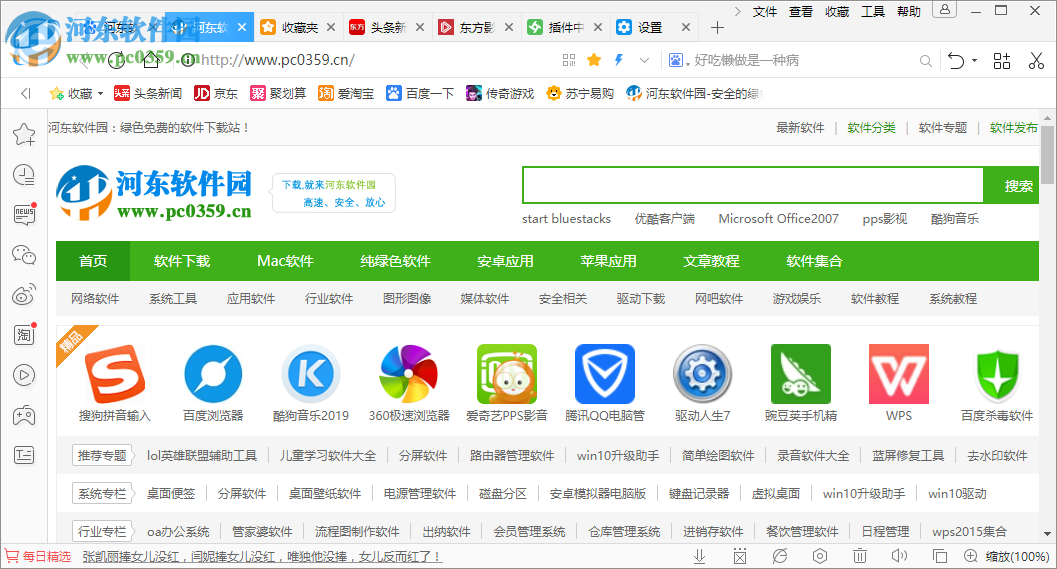Open a new tab with plus button
This screenshot has height=569, width=1057.
pyautogui.click(x=717, y=28)
